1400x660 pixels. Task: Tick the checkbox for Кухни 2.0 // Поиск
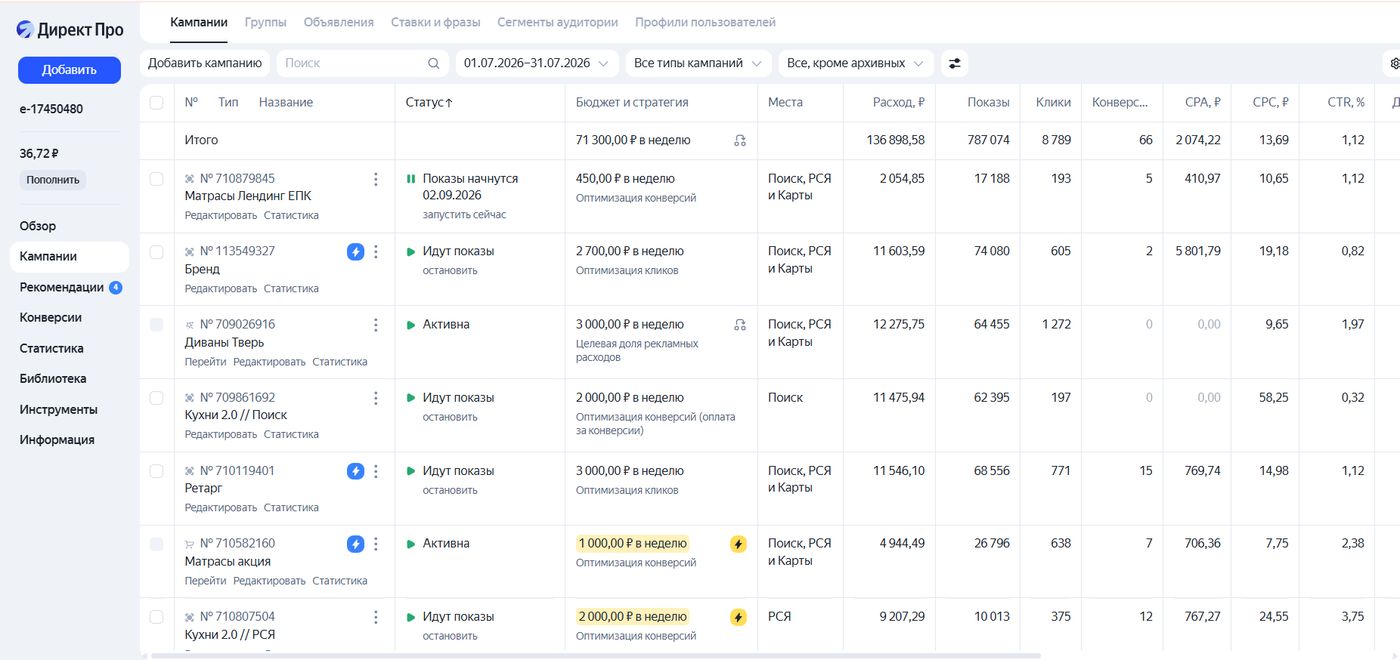coord(156,398)
